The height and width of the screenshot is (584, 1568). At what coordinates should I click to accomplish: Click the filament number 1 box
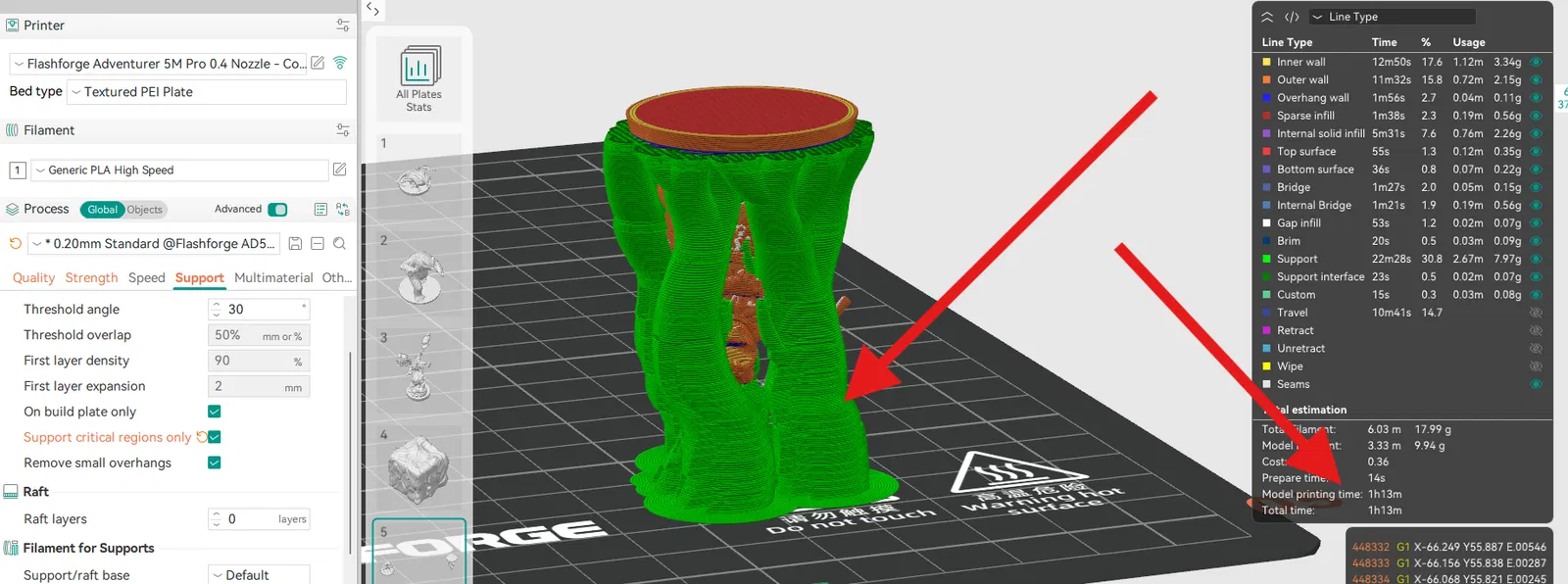click(18, 170)
